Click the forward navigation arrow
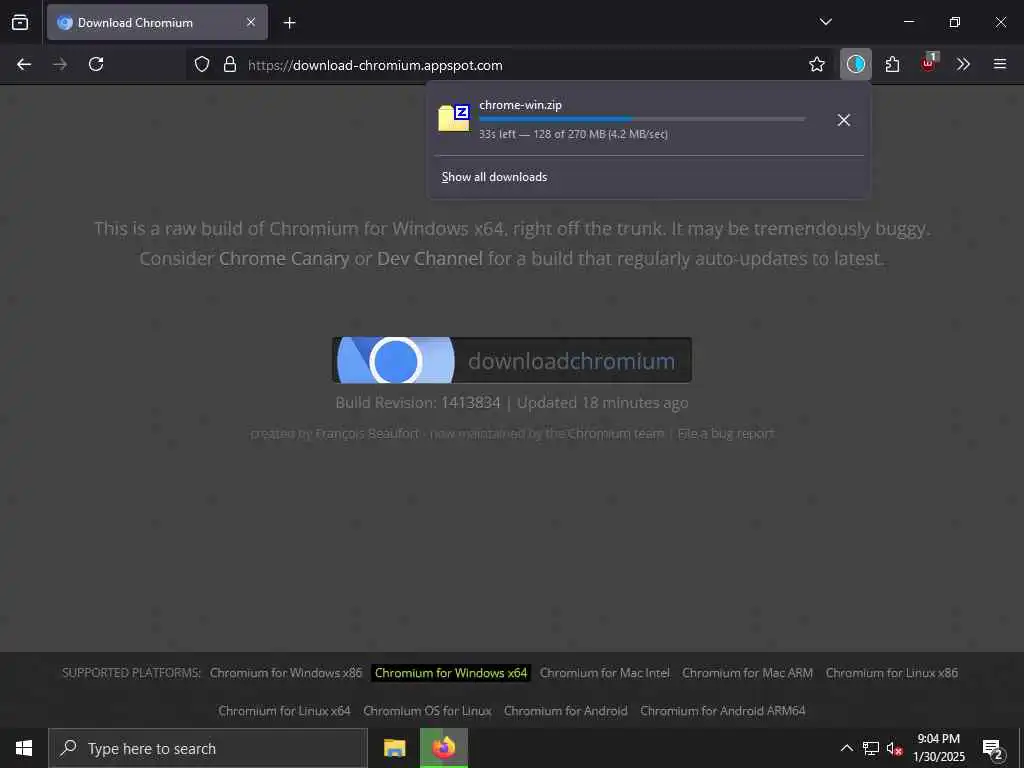This screenshot has width=1024, height=768. (x=60, y=64)
